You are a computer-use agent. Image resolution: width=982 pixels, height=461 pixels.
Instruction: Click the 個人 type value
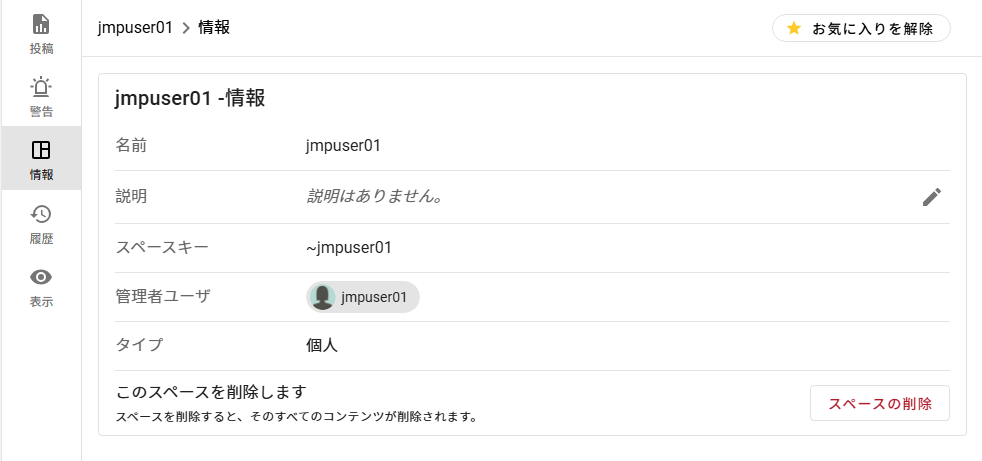(322, 345)
